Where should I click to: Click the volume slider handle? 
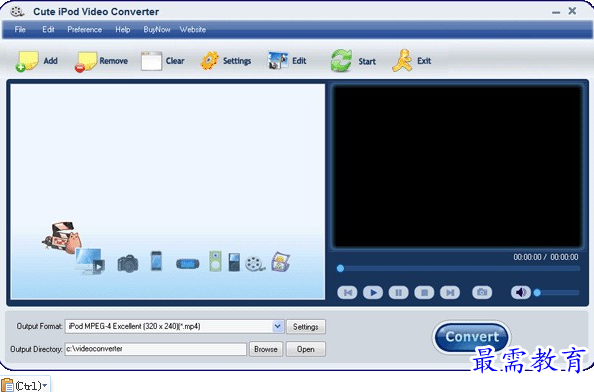537,292
